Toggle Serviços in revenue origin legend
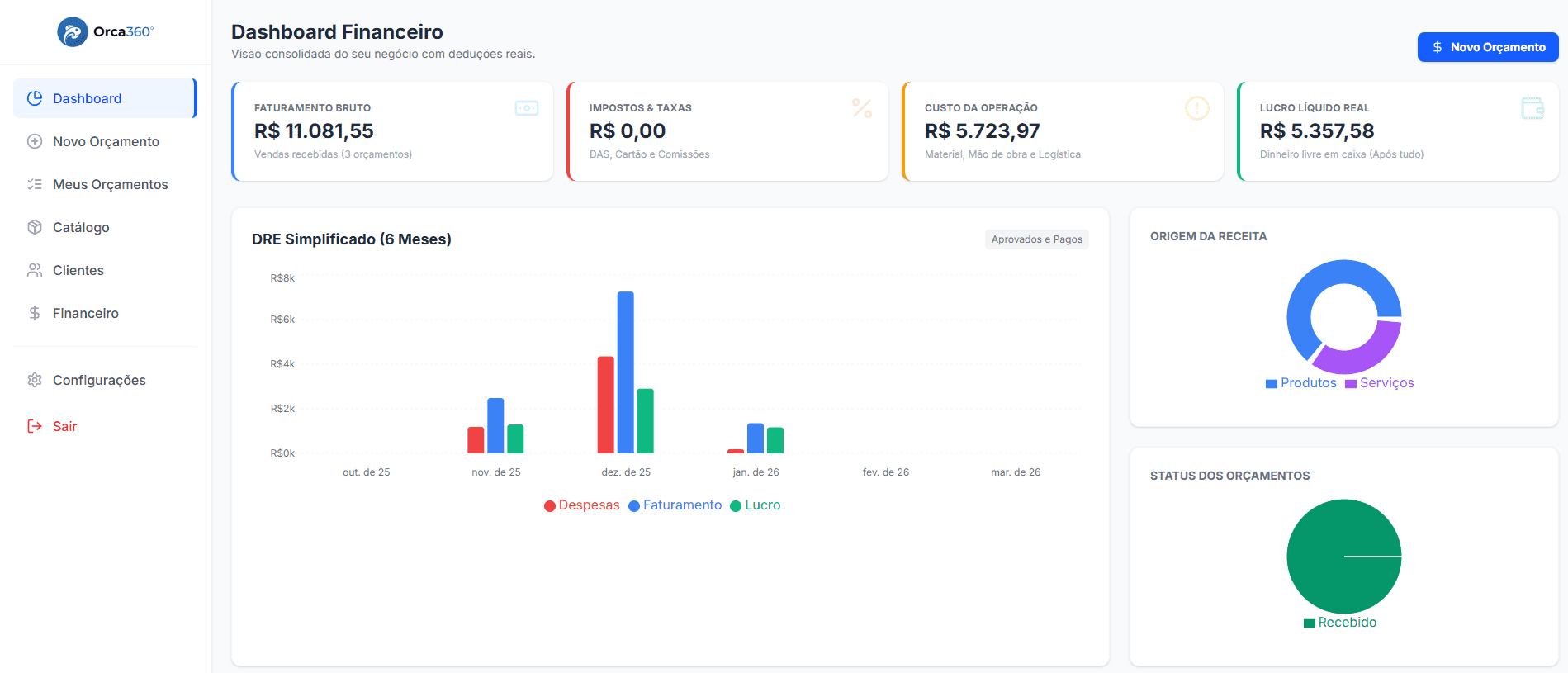 [1379, 383]
